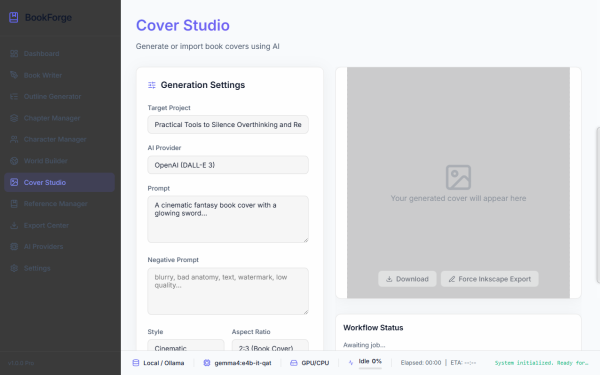Click the Cover Studio image icon
Screen dimensions: 600x375
coord(14,182)
